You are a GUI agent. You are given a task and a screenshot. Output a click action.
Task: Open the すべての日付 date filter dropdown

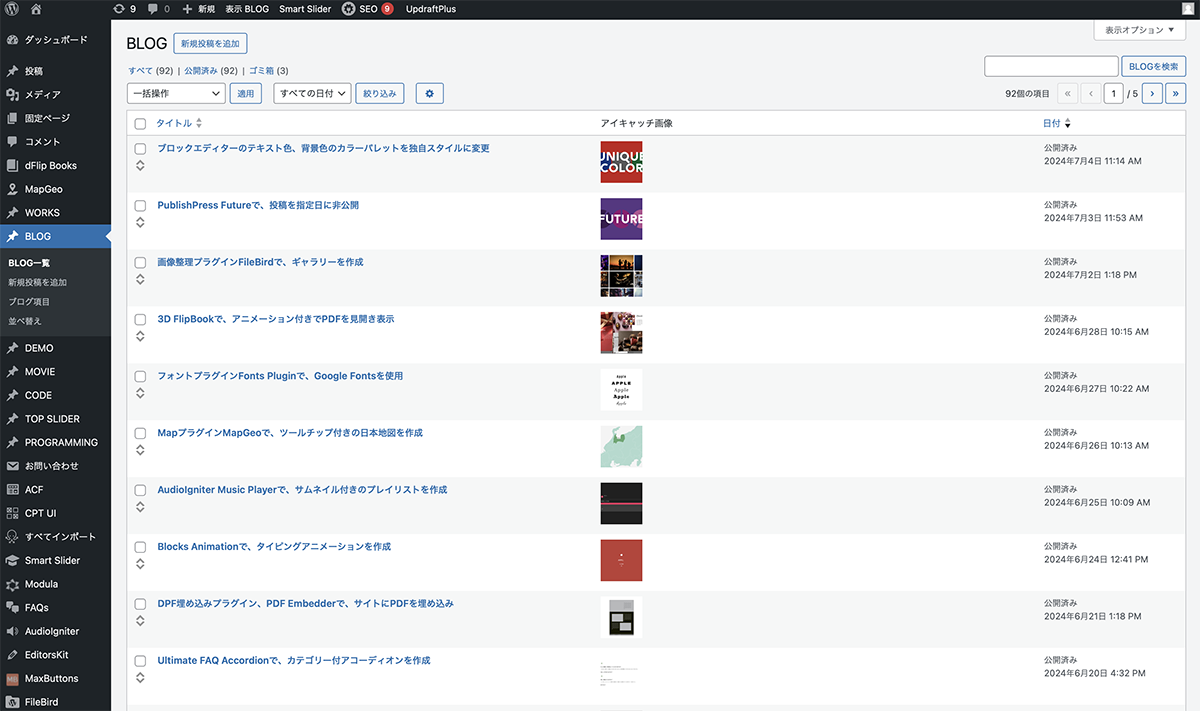(x=313, y=93)
